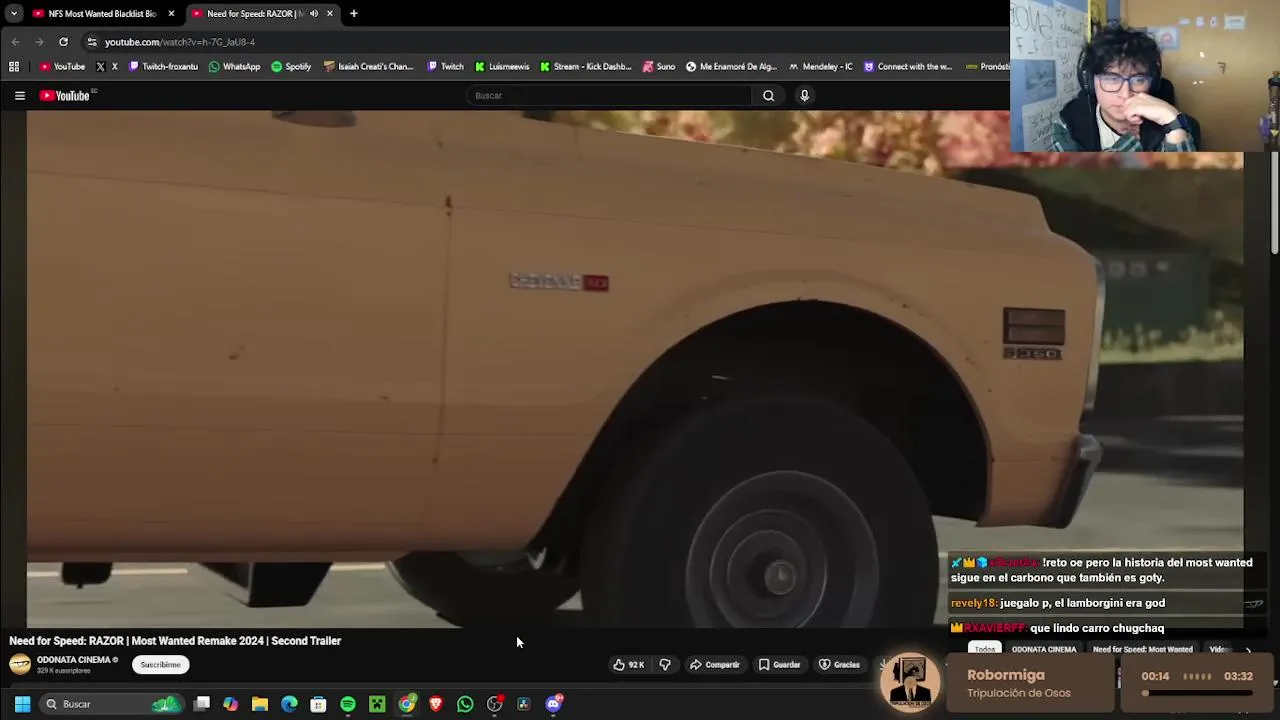Navigate back in browser history
This screenshot has width=1280, height=720.
[x=15, y=42]
